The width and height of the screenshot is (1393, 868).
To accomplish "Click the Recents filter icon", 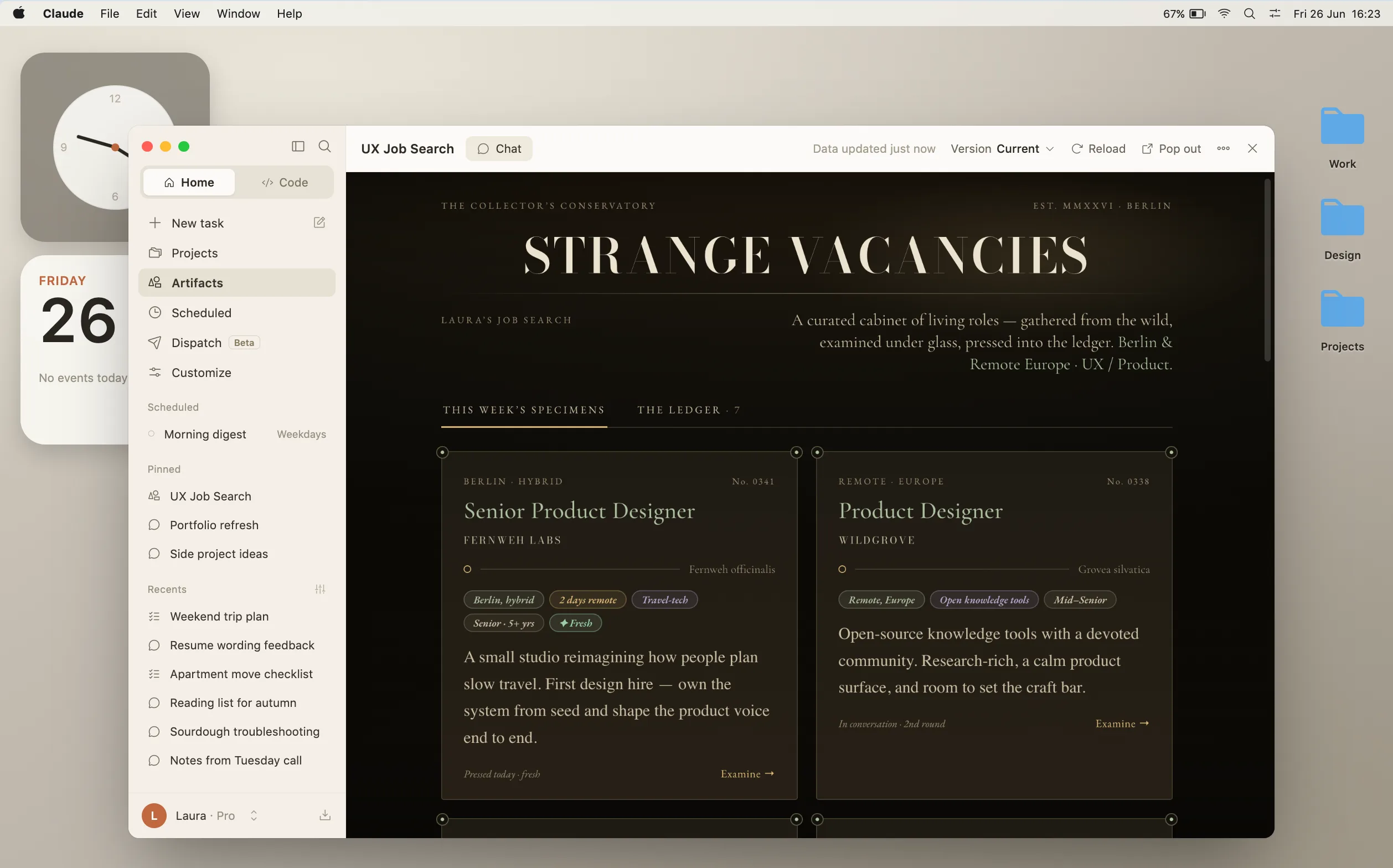I will 321,589.
